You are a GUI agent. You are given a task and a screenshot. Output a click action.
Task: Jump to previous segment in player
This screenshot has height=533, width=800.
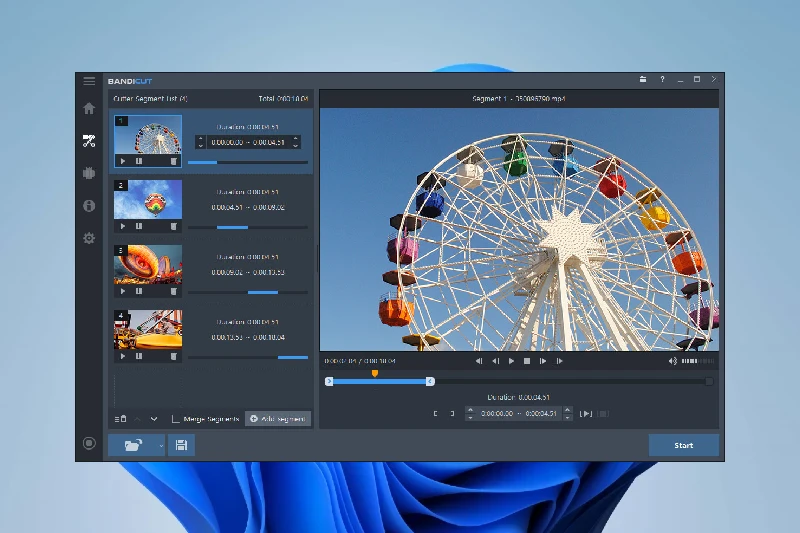479,361
